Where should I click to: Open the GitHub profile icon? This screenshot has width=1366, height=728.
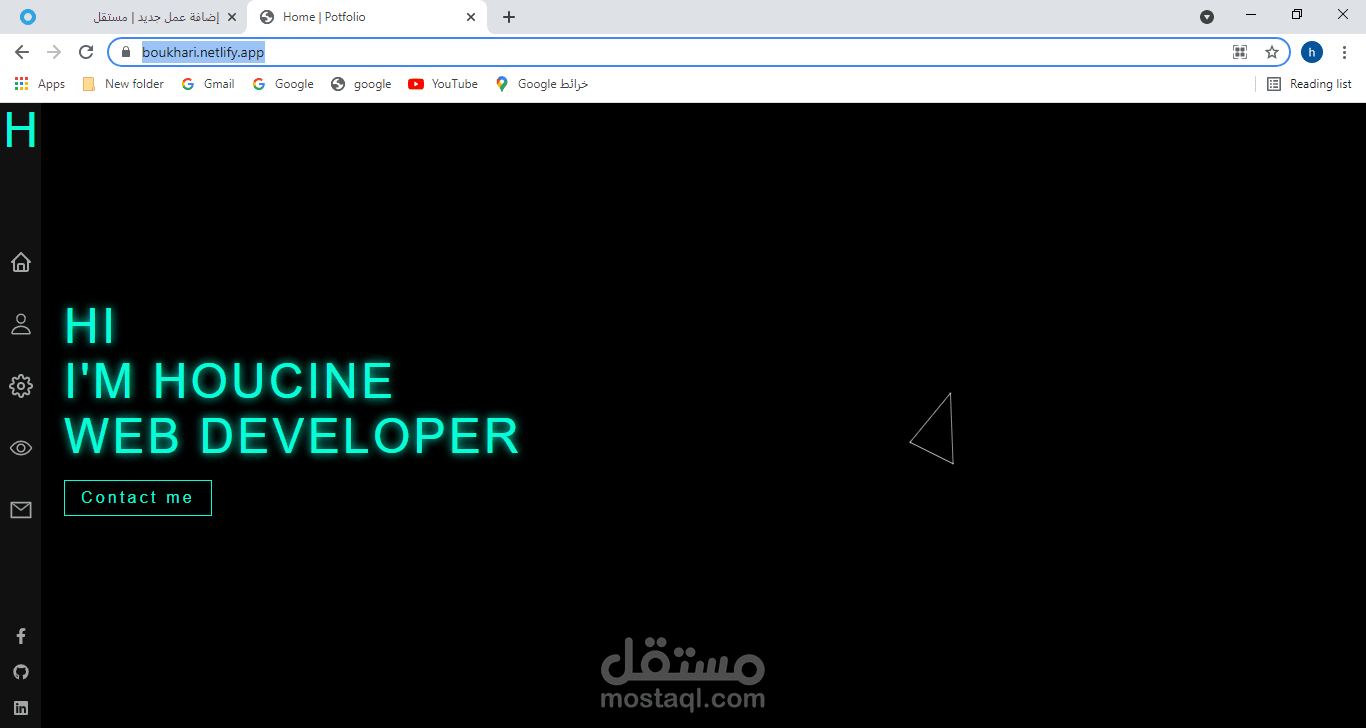(x=21, y=671)
